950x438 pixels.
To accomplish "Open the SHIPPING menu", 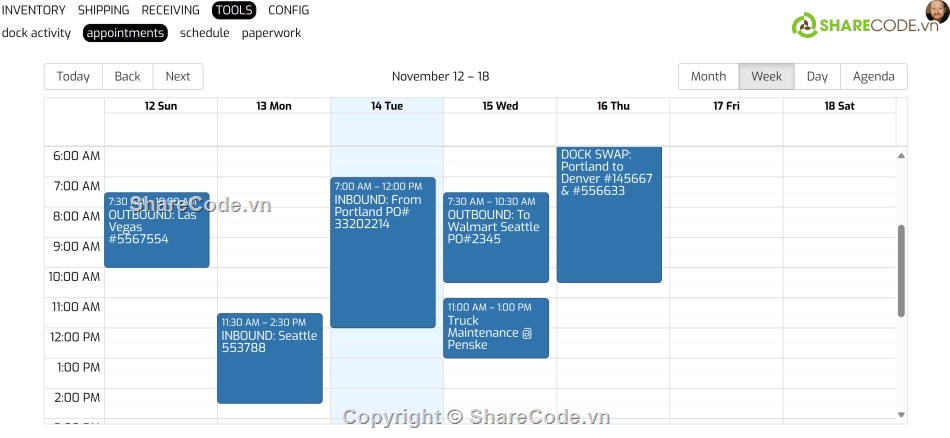I will (103, 10).
